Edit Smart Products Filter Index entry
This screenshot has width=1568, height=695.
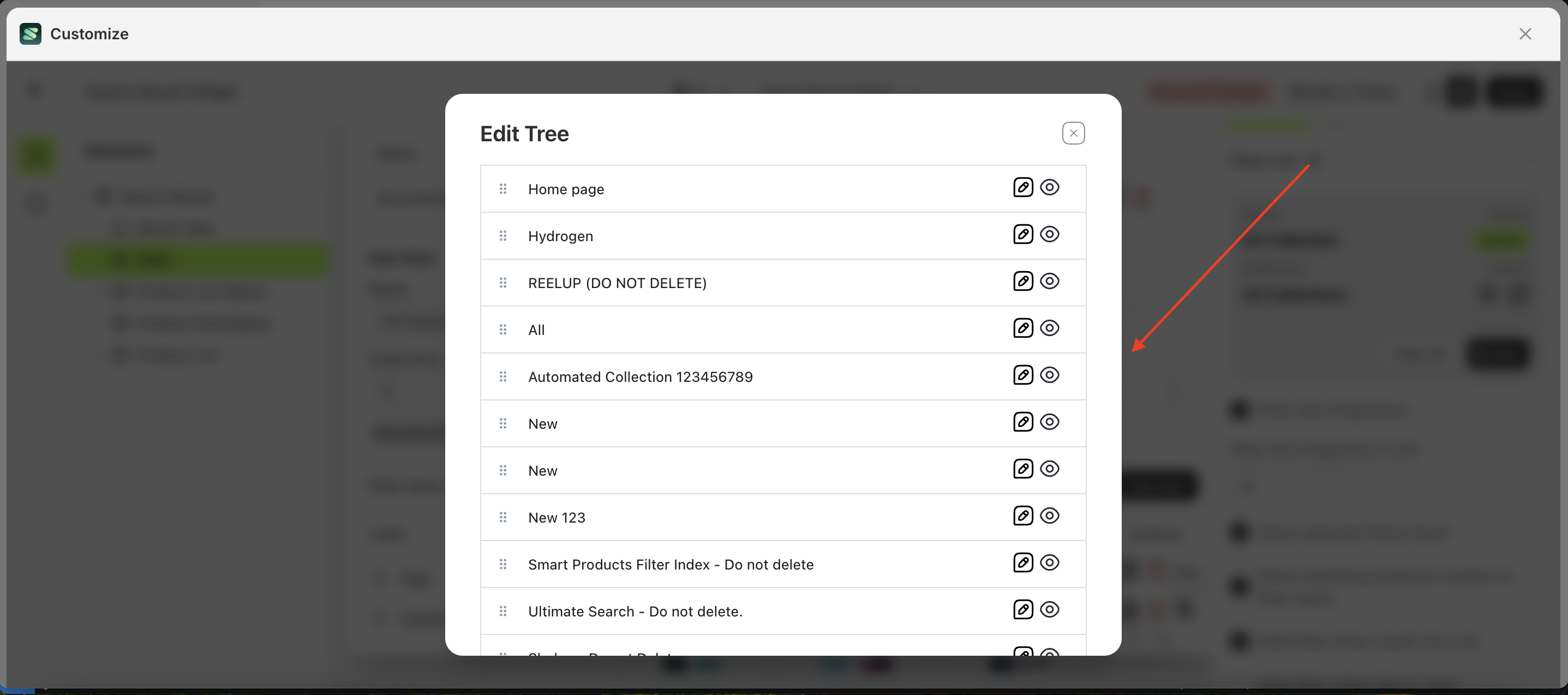click(1023, 563)
